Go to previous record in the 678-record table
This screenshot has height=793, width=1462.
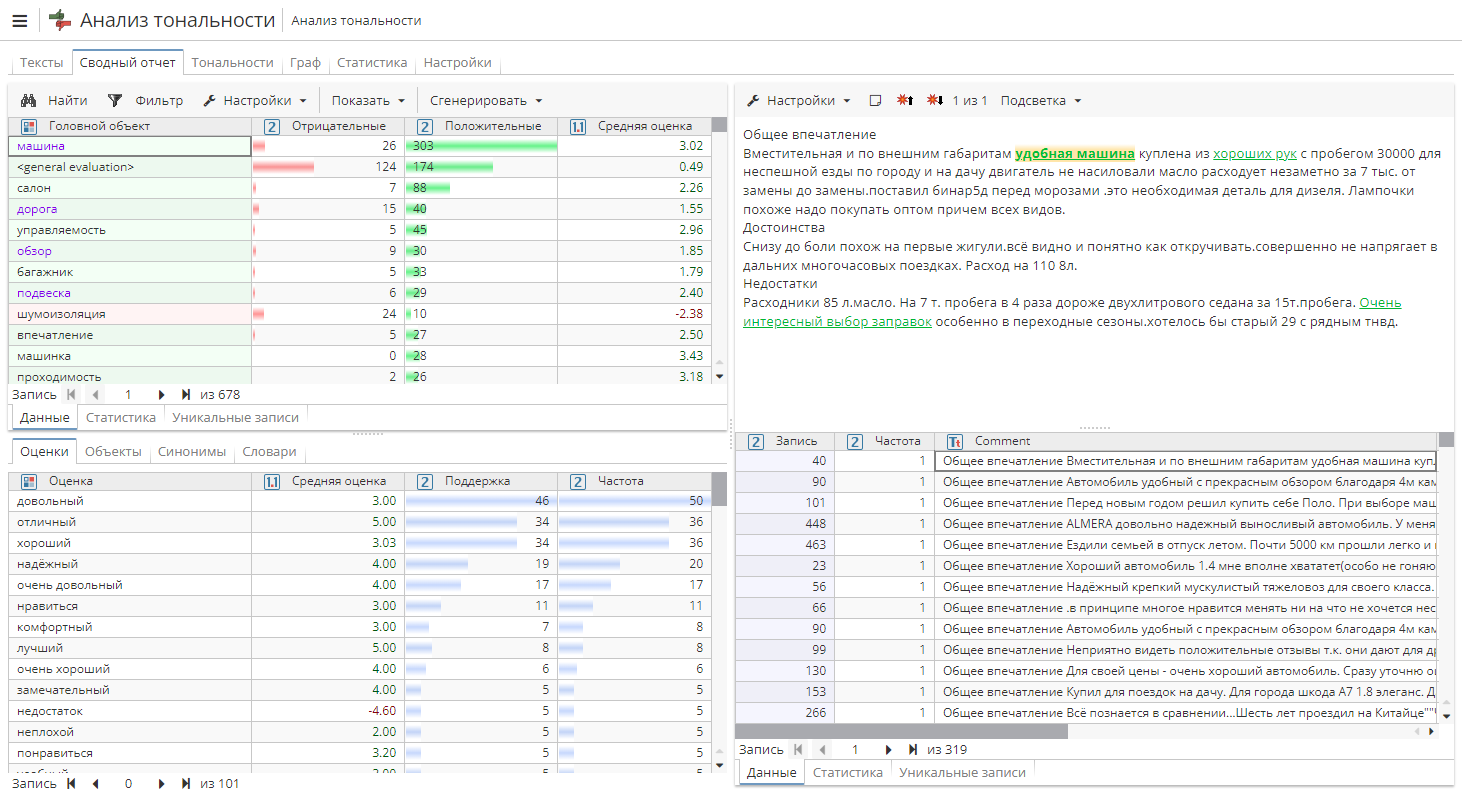tap(96, 394)
